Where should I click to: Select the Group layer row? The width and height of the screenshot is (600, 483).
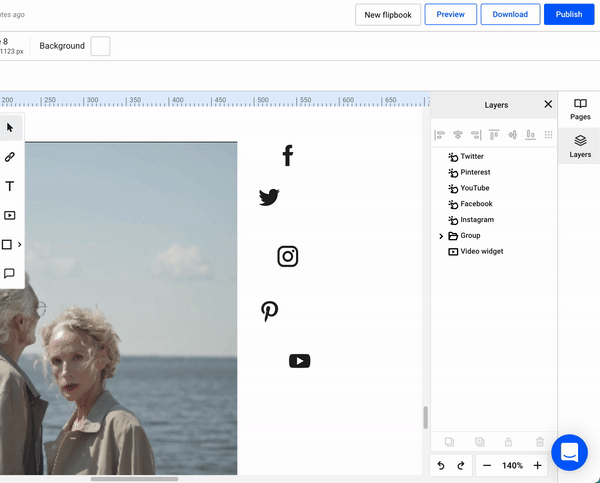pos(494,235)
